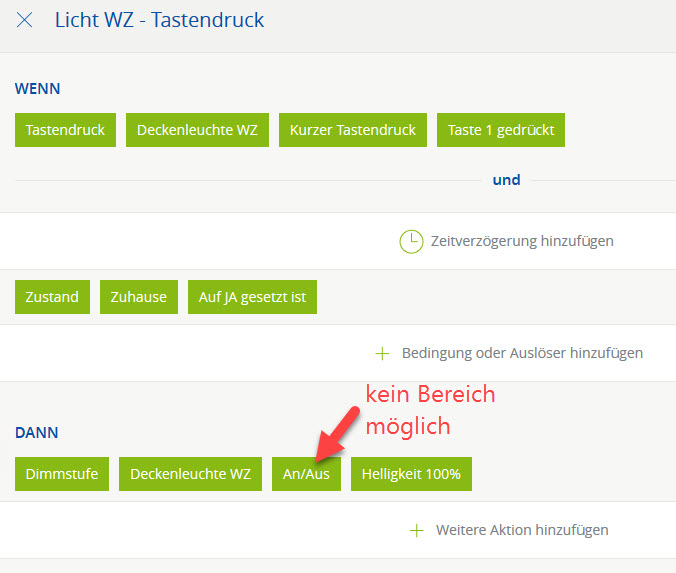The height and width of the screenshot is (573, 676).
Task: Open Deckenleuchte WZ device in DANN section
Action: (x=190, y=474)
